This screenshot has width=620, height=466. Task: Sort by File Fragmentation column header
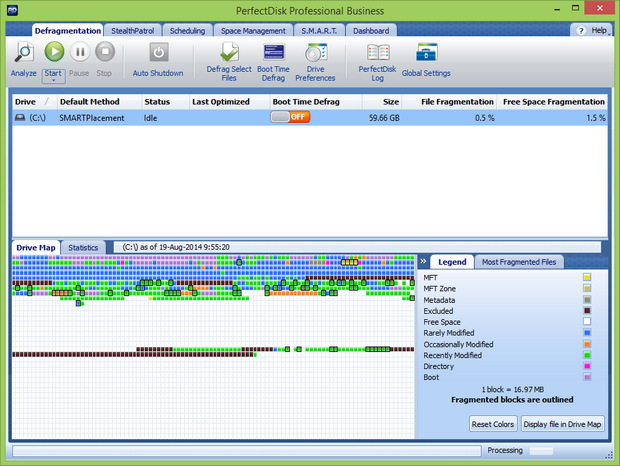click(449, 102)
